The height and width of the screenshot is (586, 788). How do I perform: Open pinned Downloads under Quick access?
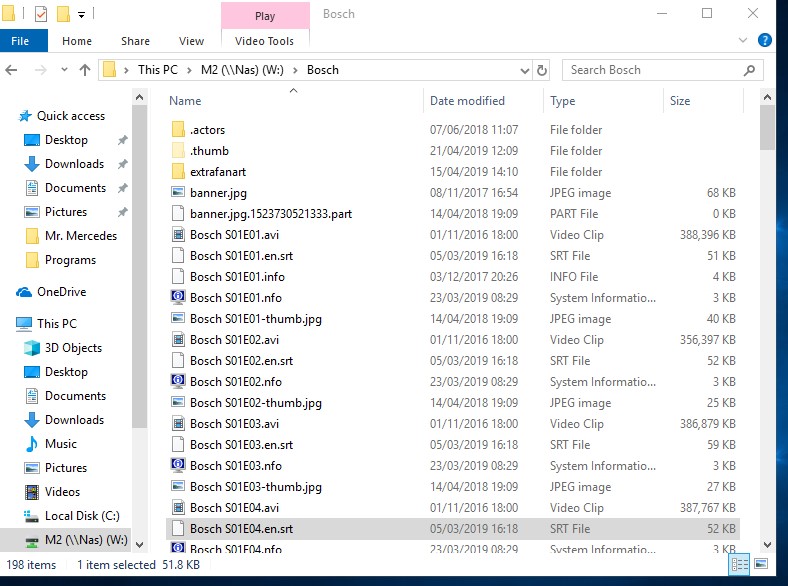click(x=74, y=164)
